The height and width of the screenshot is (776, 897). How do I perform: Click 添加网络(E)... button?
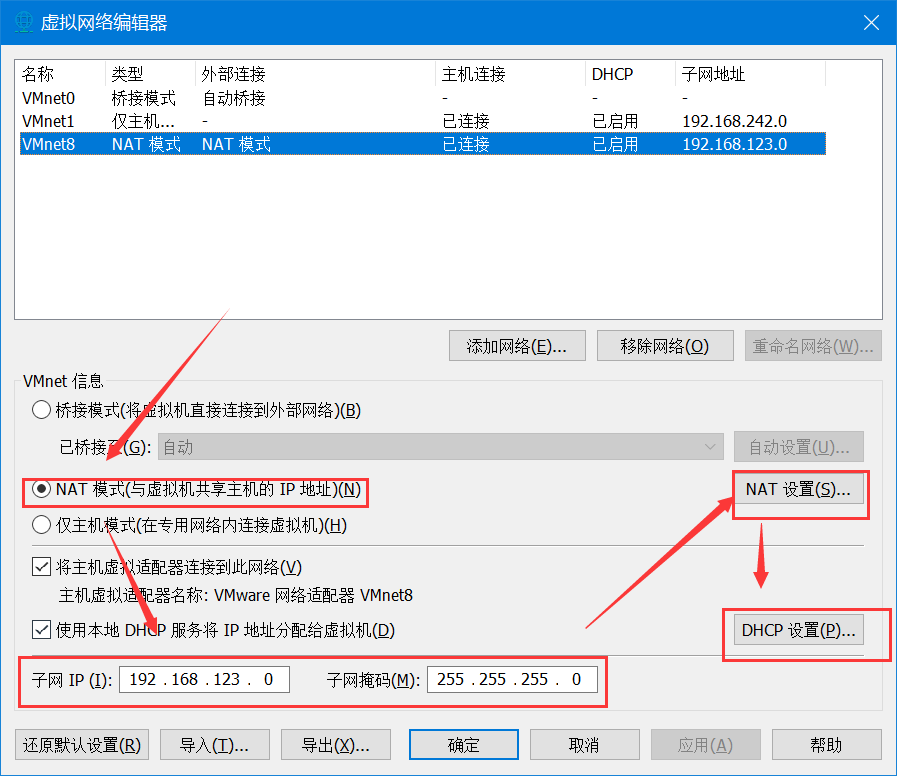click(x=517, y=346)
